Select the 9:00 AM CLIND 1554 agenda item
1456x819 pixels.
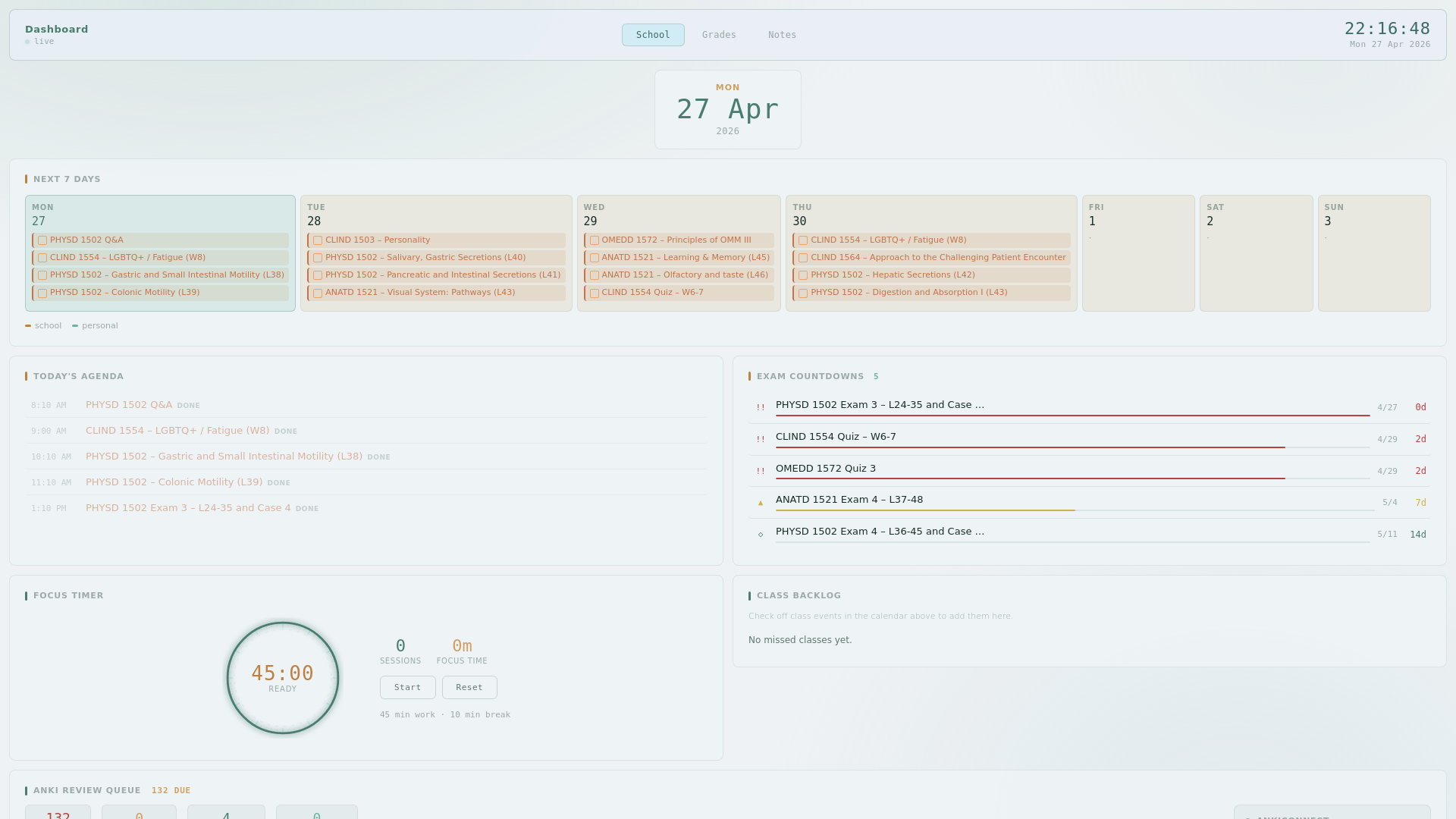click(x=366, y=431)
